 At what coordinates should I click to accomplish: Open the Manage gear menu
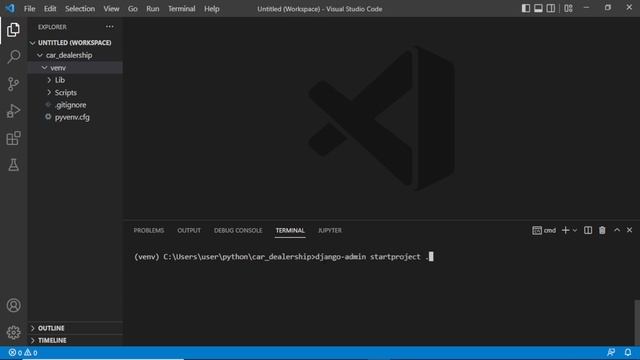pos(13,332)
